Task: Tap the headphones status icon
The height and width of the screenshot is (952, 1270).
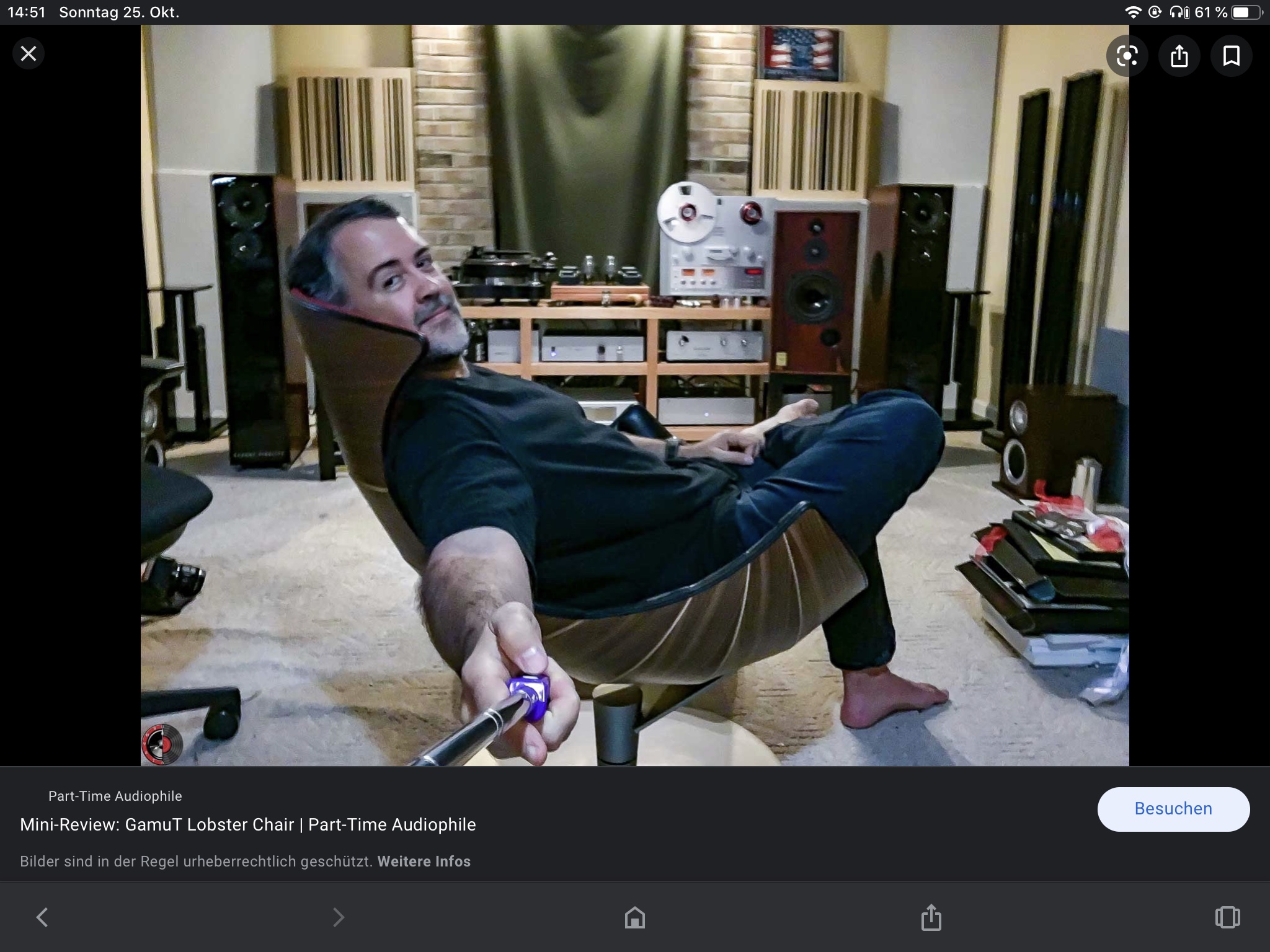Action: click(x=1179, y=12)
